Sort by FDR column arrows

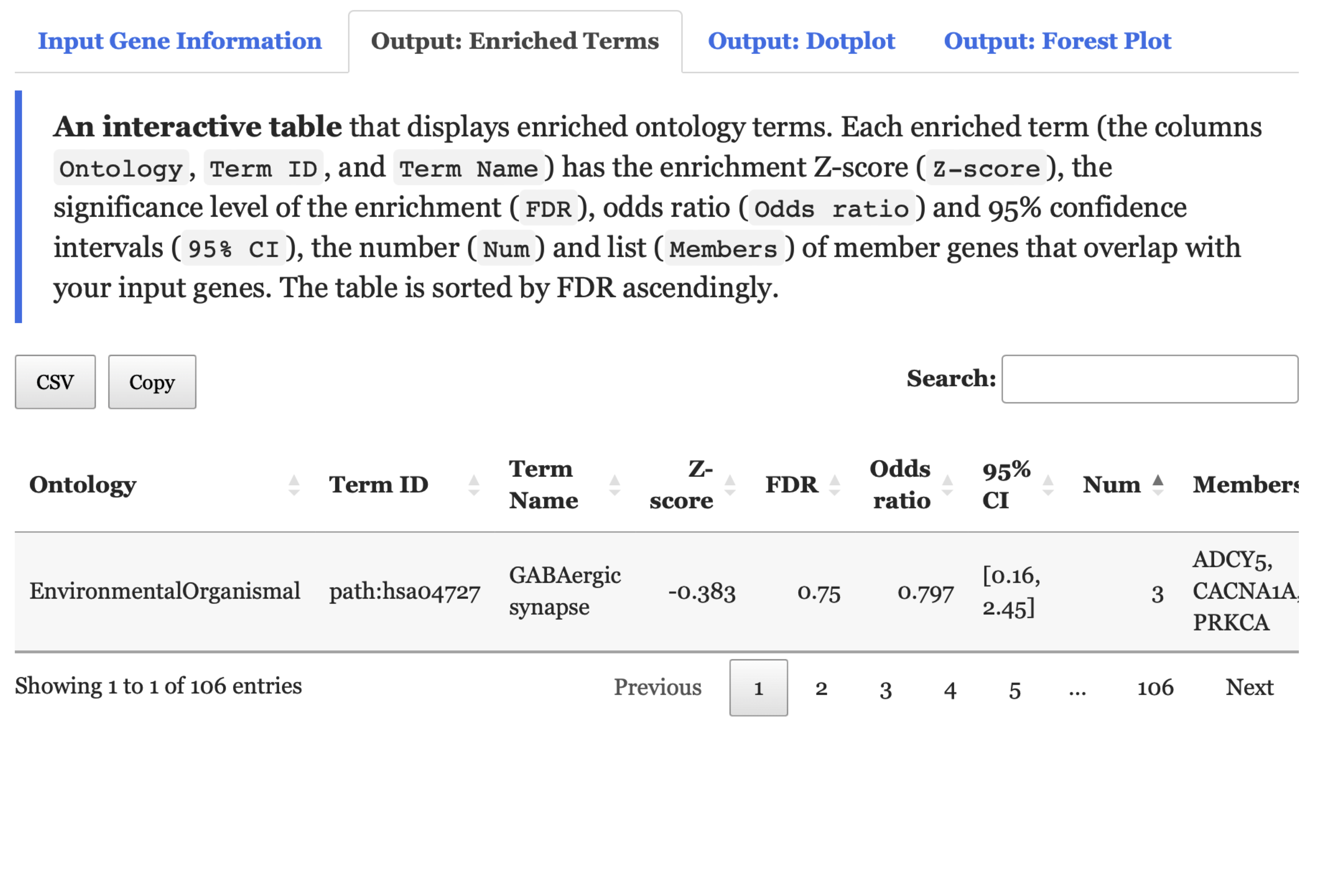[x=834, y=485]
